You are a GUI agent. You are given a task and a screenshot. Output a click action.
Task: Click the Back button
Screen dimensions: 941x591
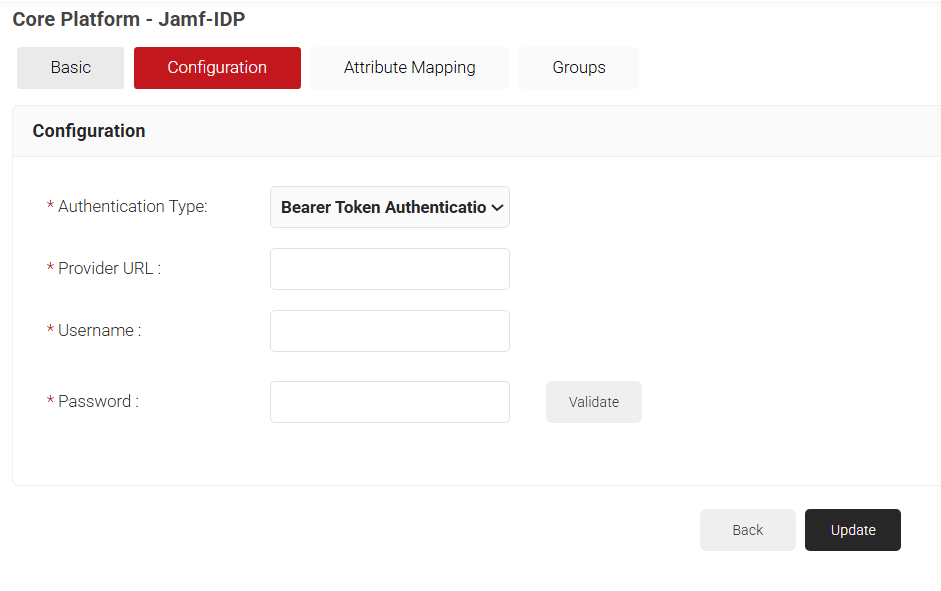click(x=747, y=530)
